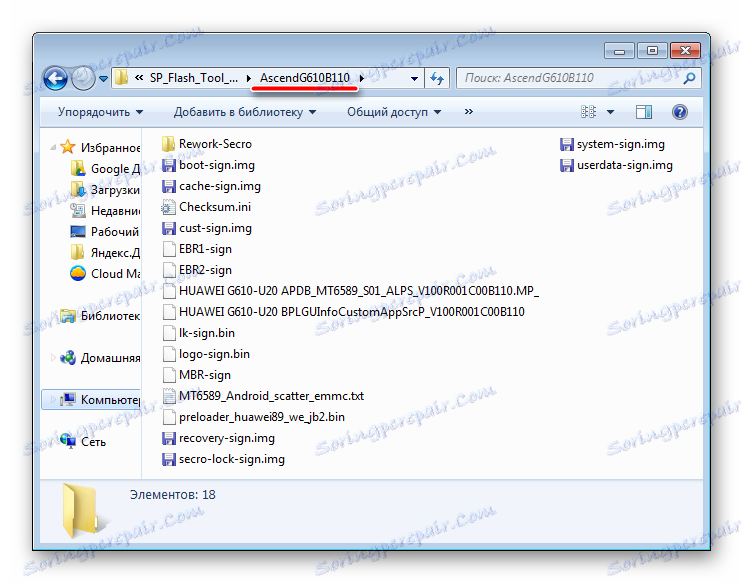Close the Explorer window
Screen dimensions: 743x583
685,50
